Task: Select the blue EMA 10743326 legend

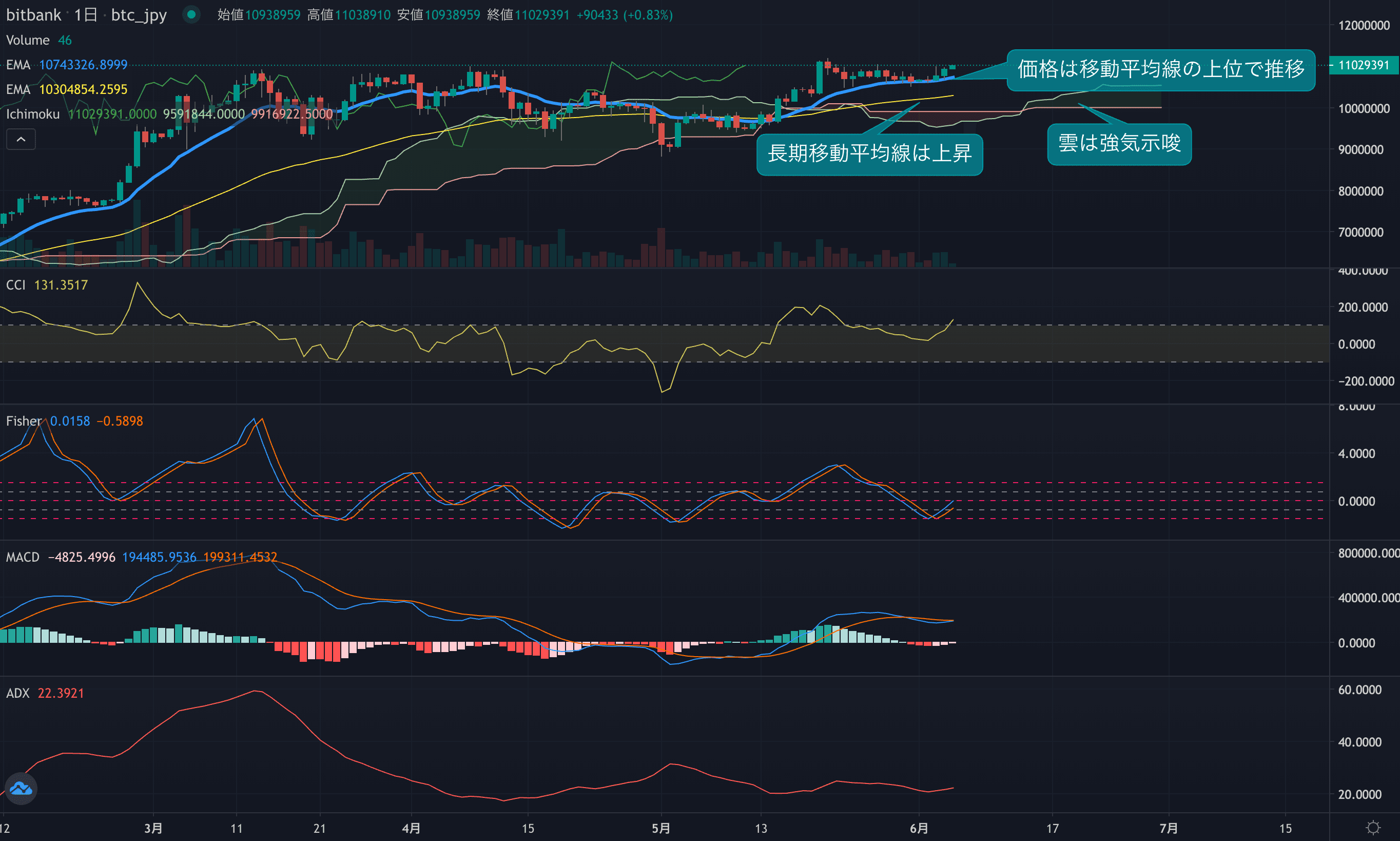Action: pos(18,65)
